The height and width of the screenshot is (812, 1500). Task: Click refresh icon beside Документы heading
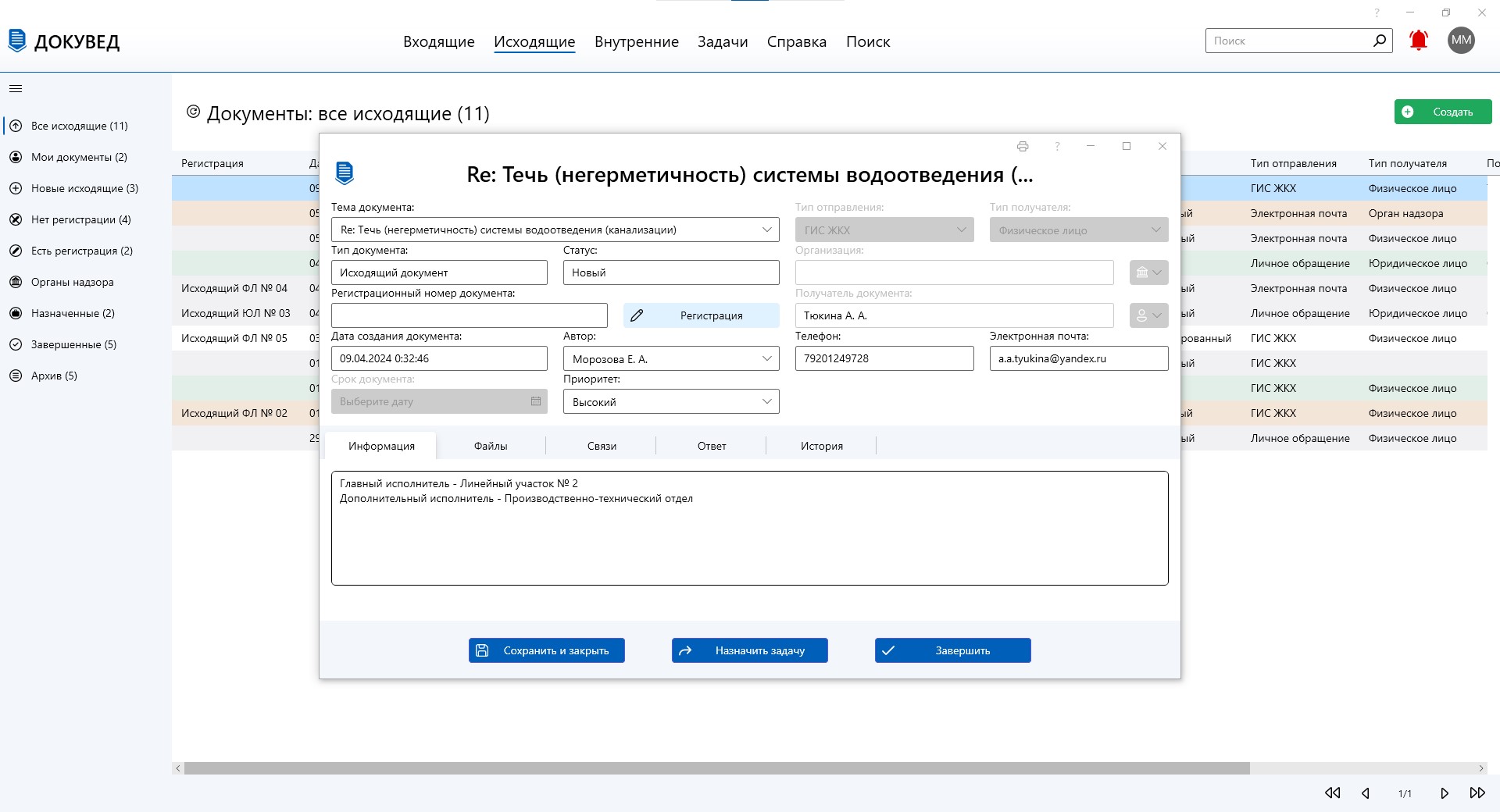point(193,112)
